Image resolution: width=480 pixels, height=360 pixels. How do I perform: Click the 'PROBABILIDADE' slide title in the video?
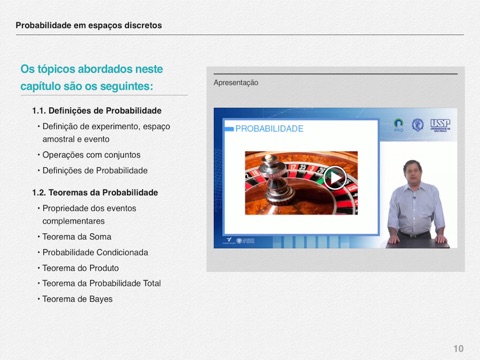point(269,129)
